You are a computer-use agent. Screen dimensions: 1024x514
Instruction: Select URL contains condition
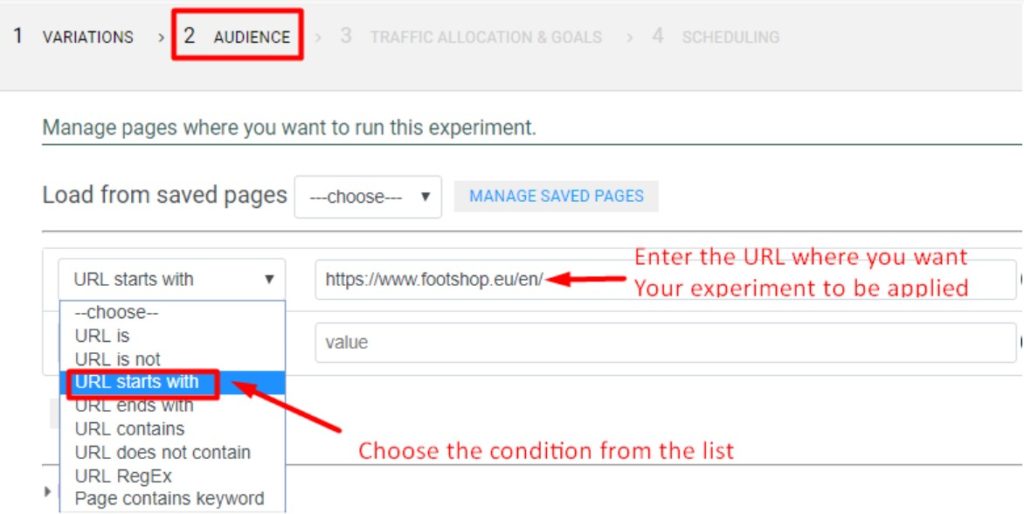point(129,429)
